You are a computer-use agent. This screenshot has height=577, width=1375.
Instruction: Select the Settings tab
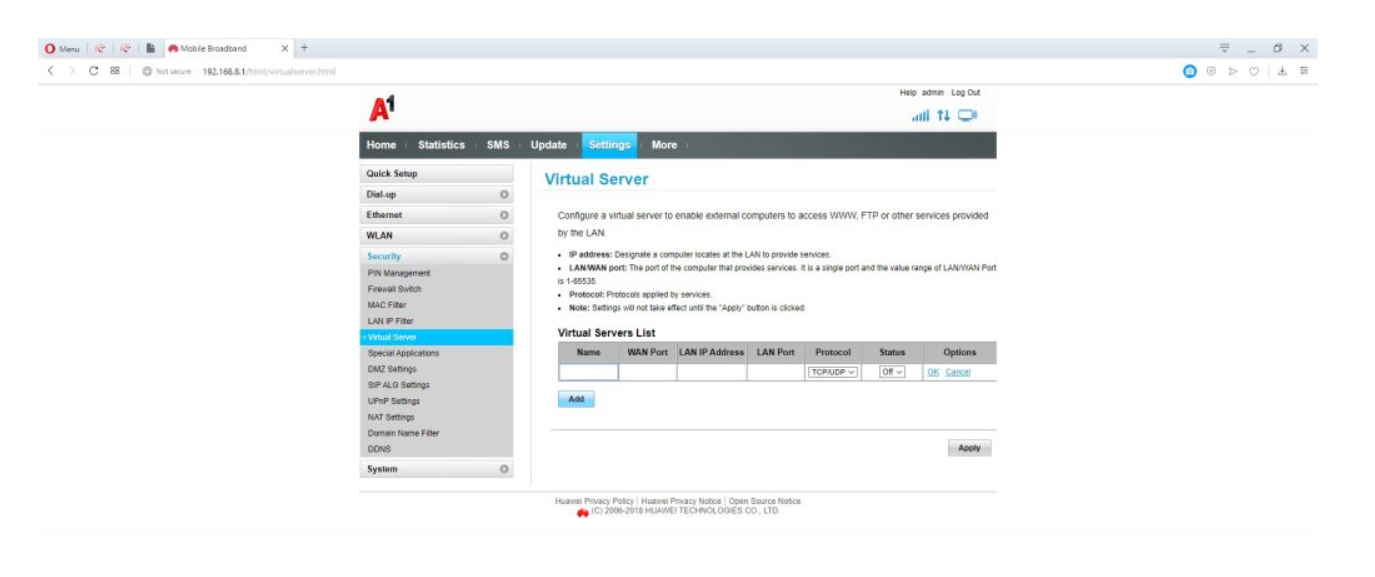609,145
